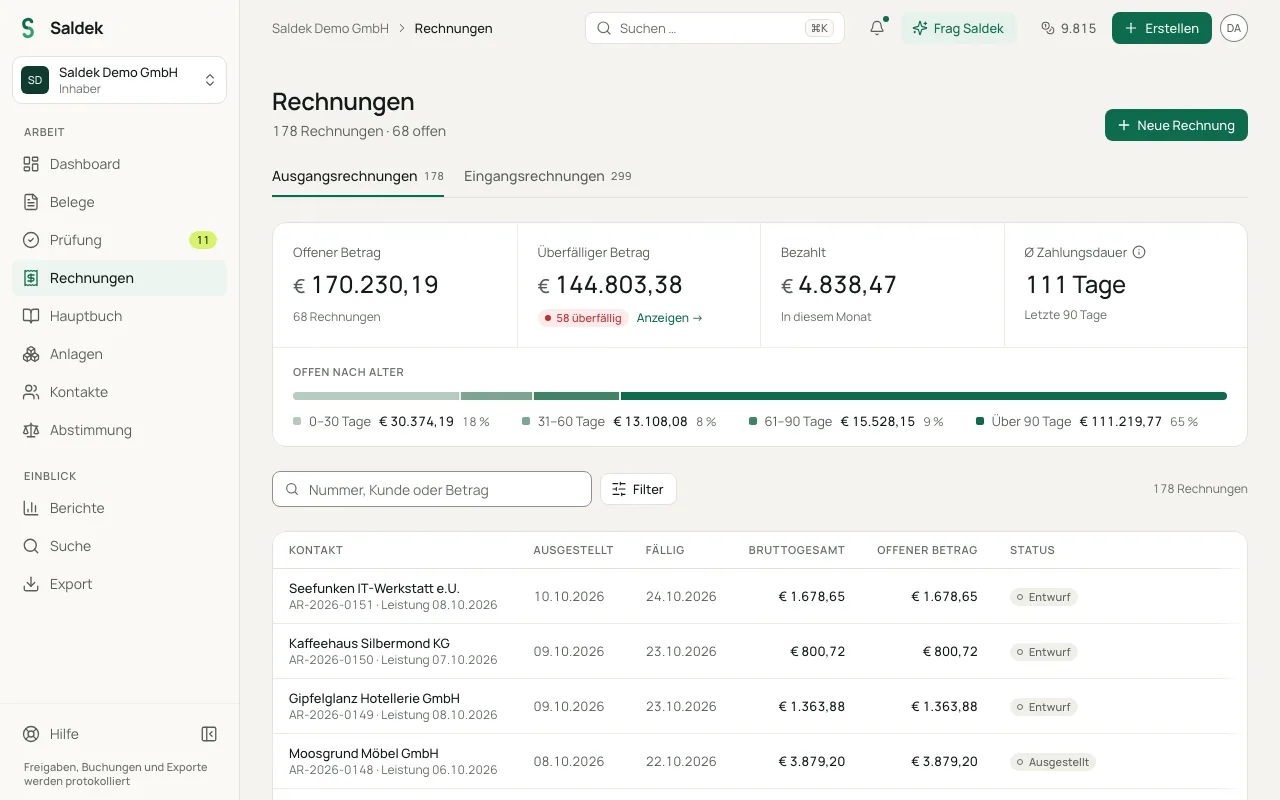
Task: Open the Hauptbuch section
Action: [119, 316]
